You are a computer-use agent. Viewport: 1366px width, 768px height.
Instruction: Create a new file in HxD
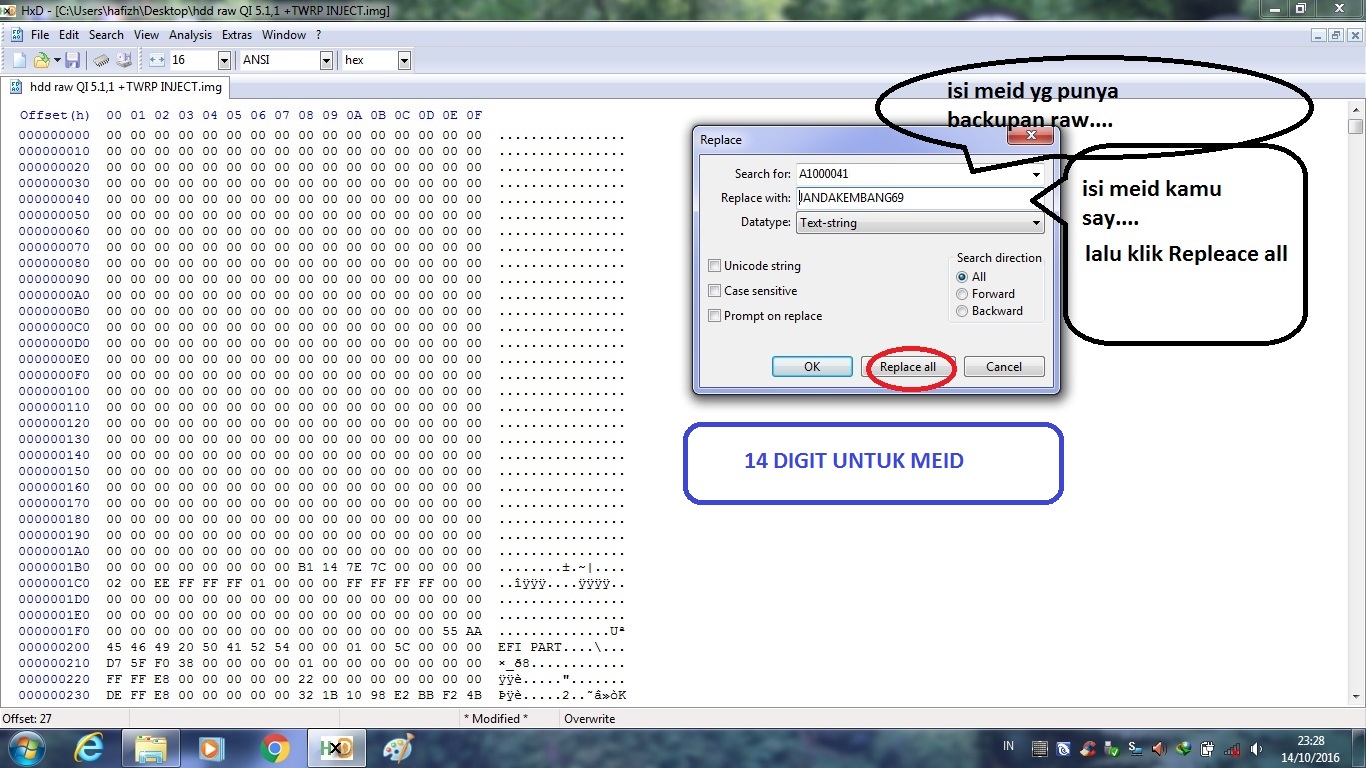(x=18, y=59)
